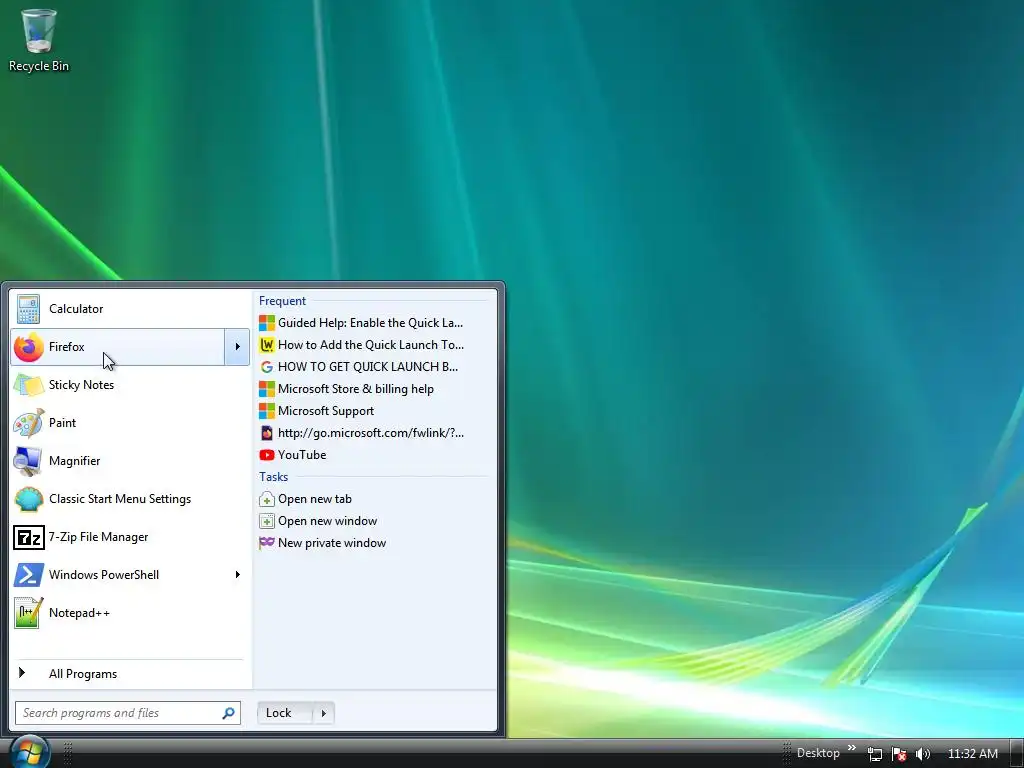Show hidden Desktop toolbar items chevron
This screenshot has width=1024, height=768.
(852, 748)
